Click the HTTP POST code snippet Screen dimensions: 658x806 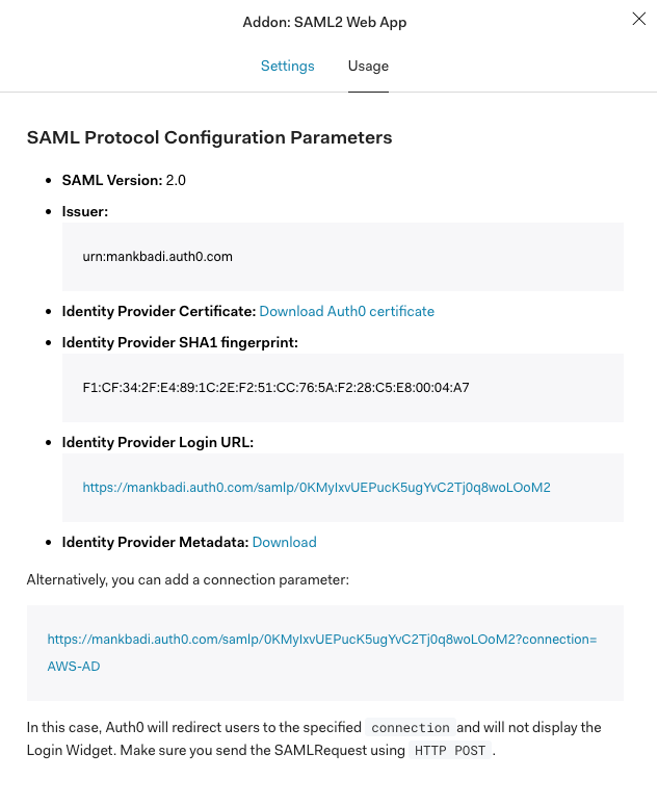pyautogui.click(x=444, y=750)
